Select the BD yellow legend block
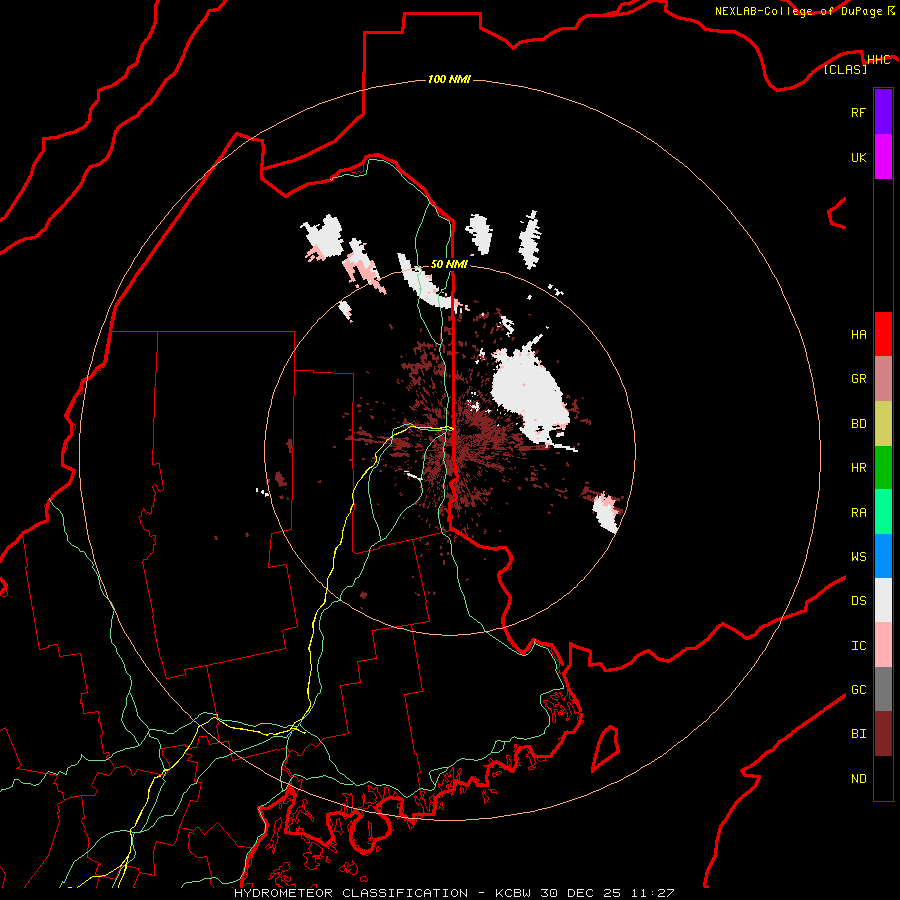The width and height of the screenshot is (900, 900). point(883,424)
